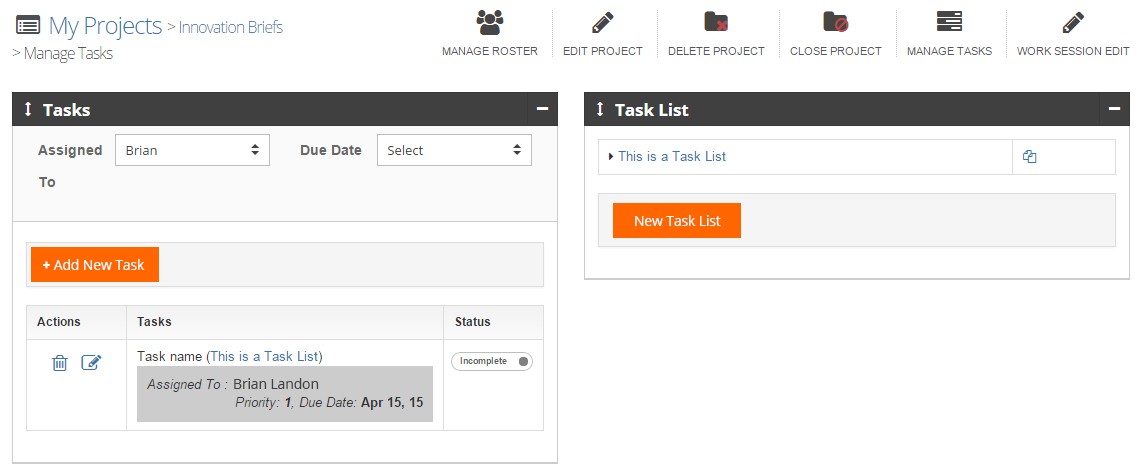Click the WORK SESSION EDIT label
This screenshot has height=473, width=1144.
point(1072,51)
